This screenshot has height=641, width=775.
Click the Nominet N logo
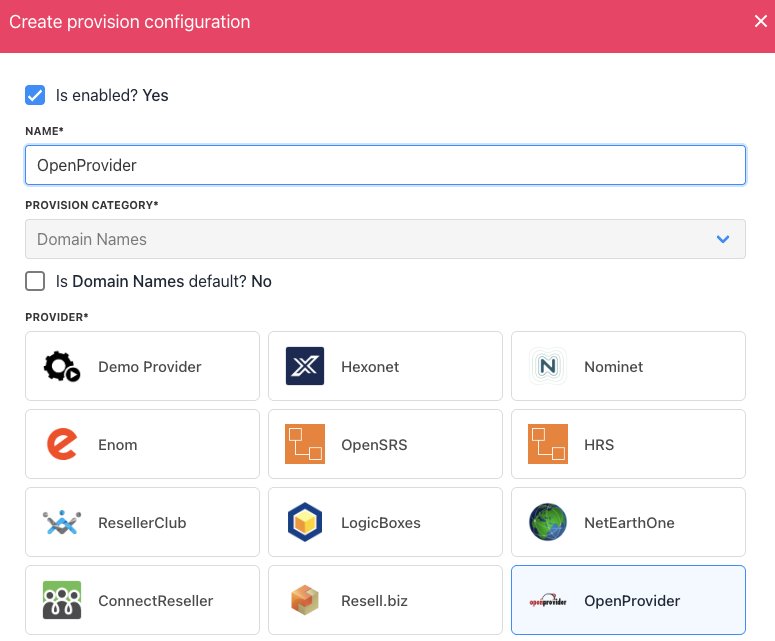point(548,366)
